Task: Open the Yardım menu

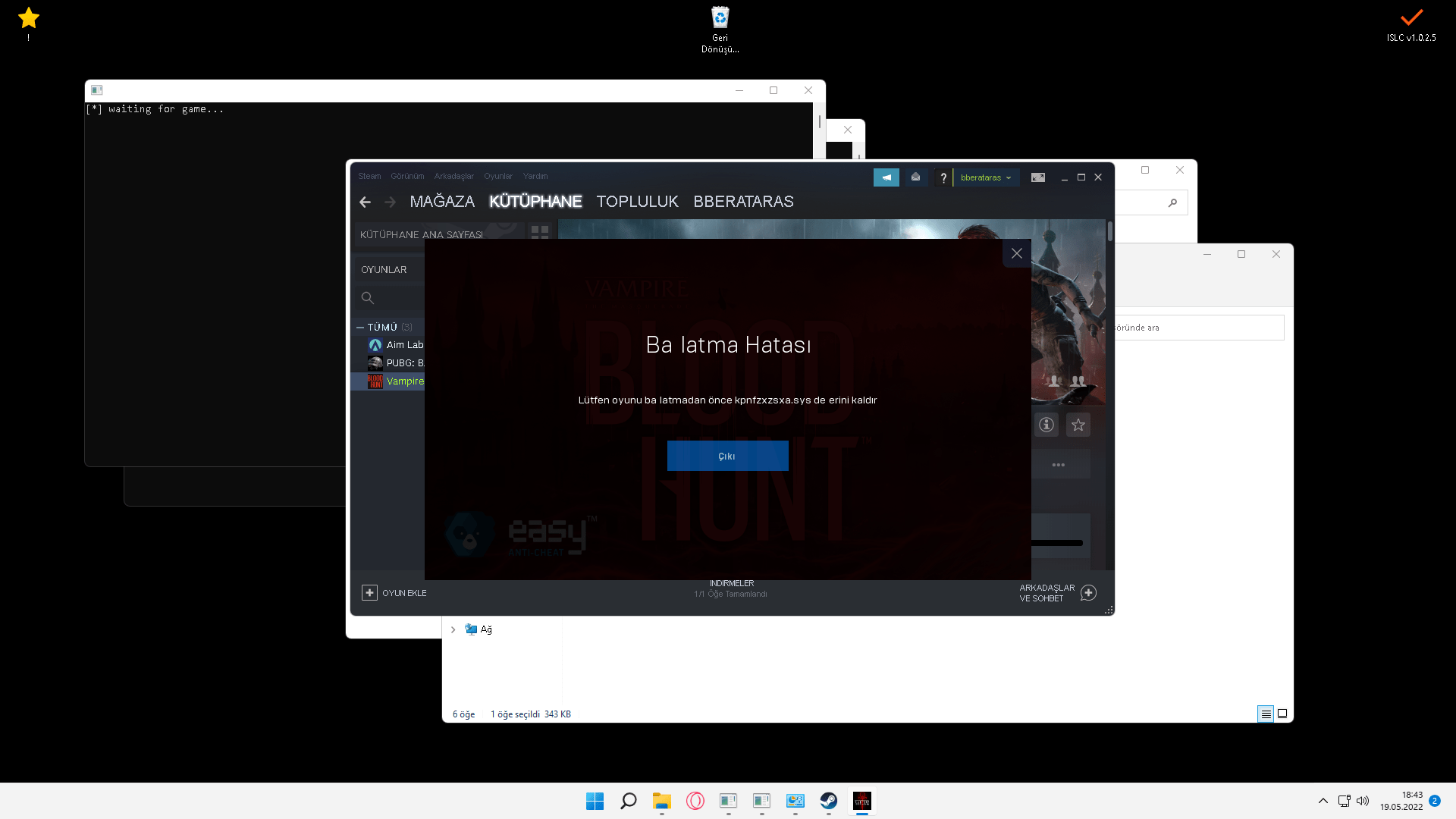Action: (x=535, y=176)
